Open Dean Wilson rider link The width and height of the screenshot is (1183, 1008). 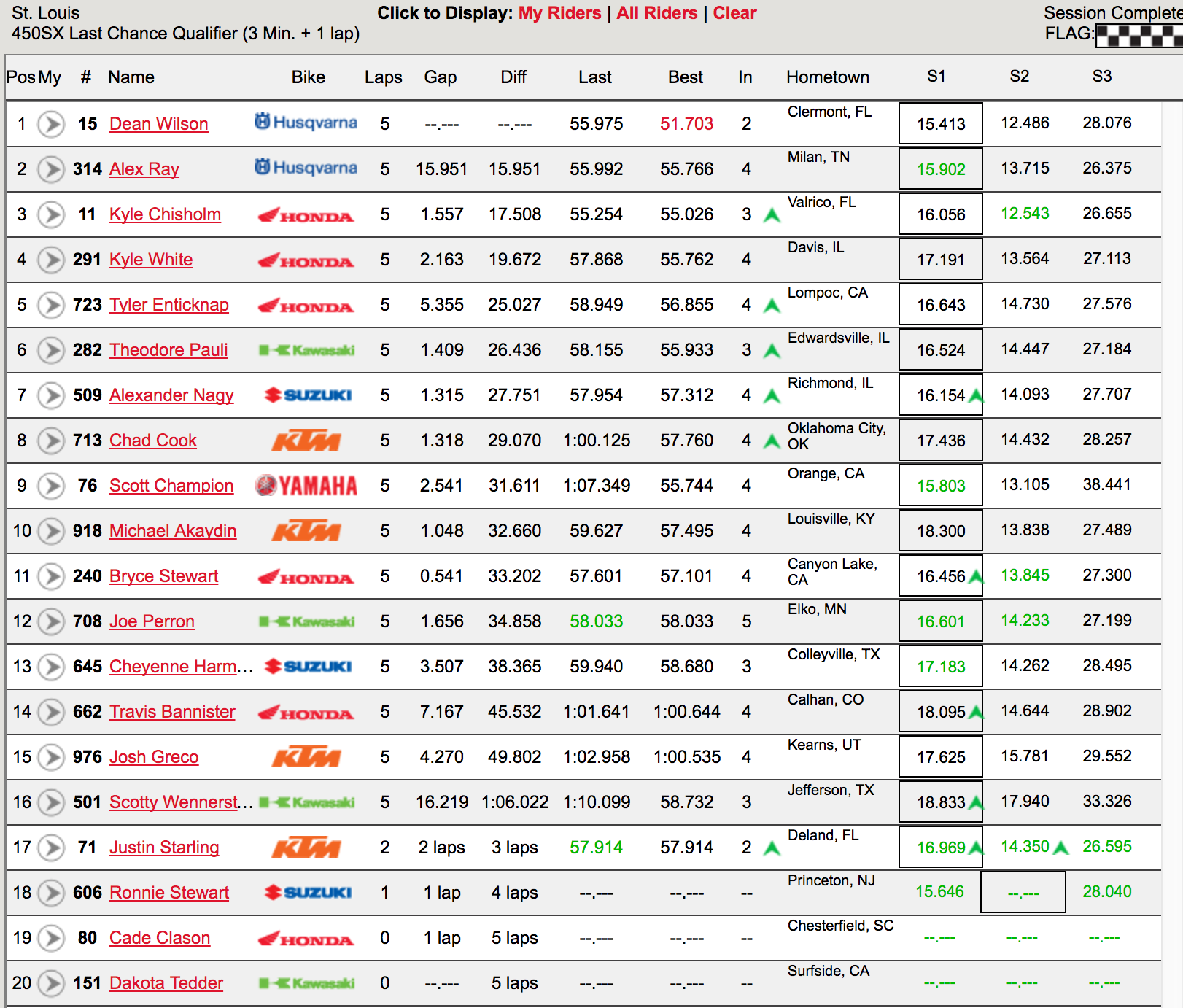point(159,124)
